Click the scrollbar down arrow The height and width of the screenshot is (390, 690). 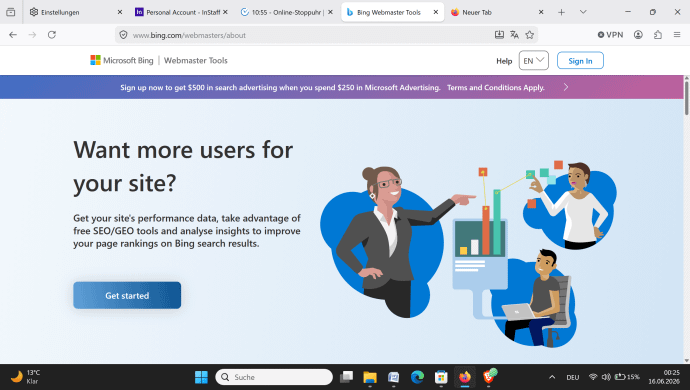686,361
